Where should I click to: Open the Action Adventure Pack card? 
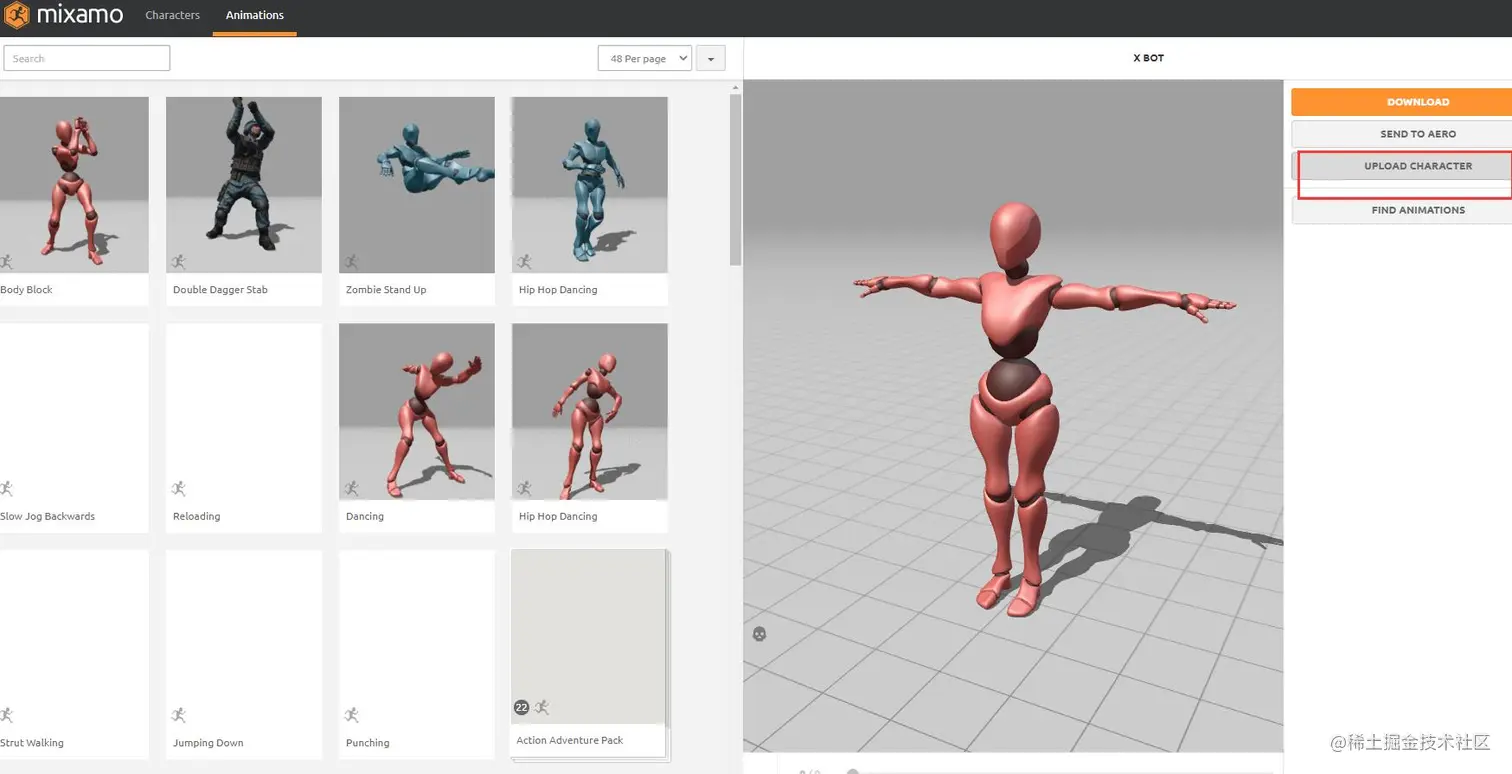tap(589, 654)
